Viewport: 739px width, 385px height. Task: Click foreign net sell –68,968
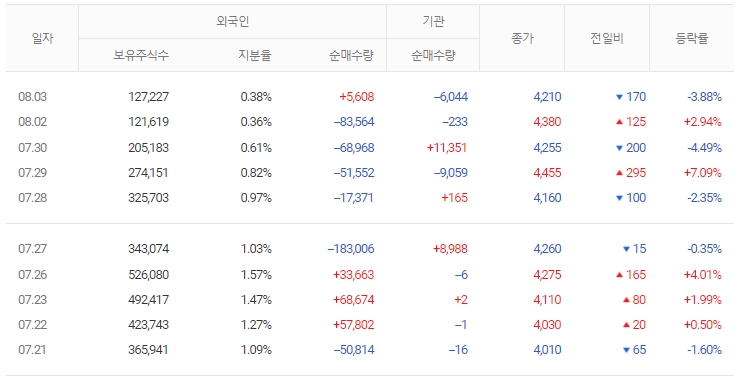point(354,147)
